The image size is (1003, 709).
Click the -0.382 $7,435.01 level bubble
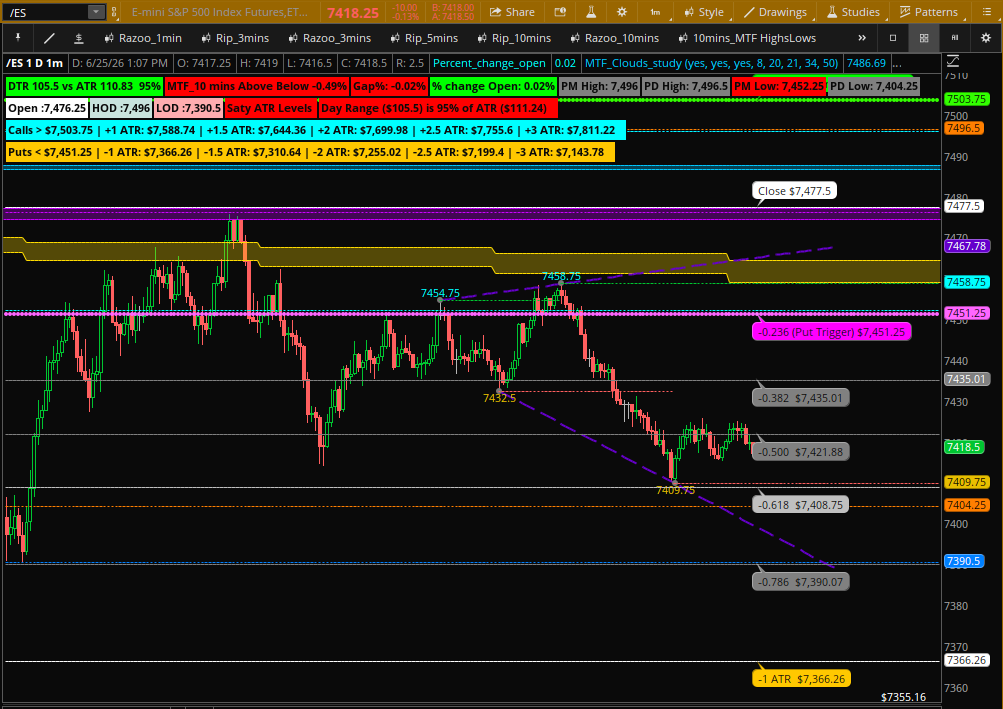point(800,398)
